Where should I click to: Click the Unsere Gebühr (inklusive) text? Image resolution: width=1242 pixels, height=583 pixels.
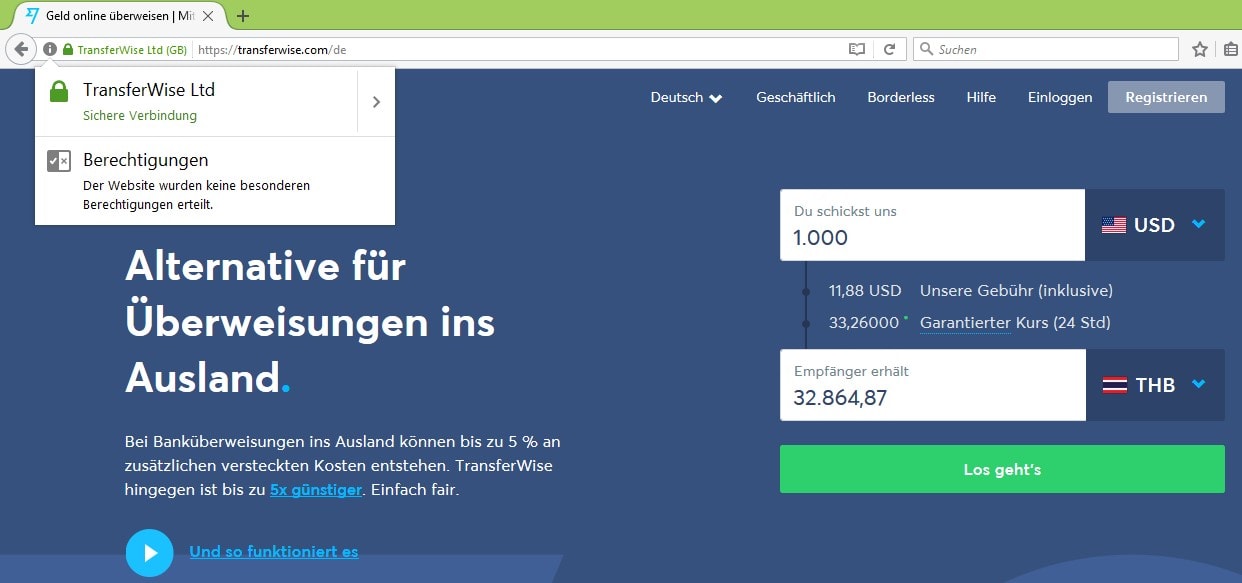point(1016,291)
